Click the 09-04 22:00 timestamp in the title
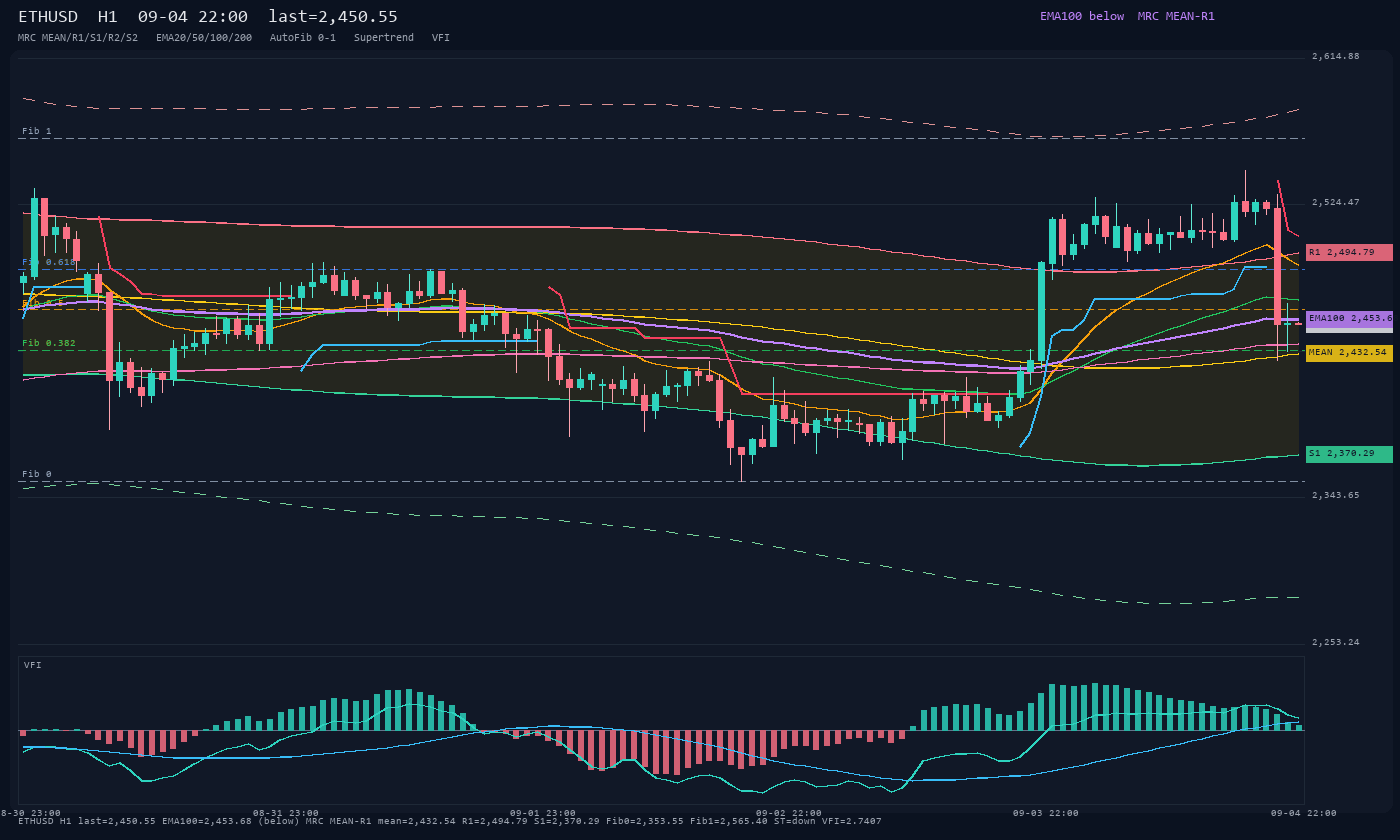 193,17
